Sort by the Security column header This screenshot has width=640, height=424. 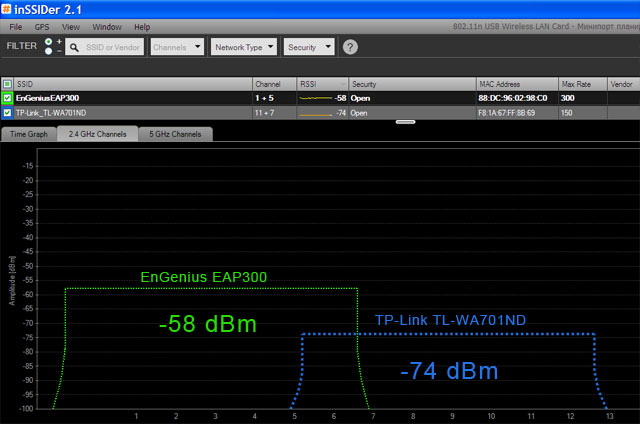(x=412, y=84)
